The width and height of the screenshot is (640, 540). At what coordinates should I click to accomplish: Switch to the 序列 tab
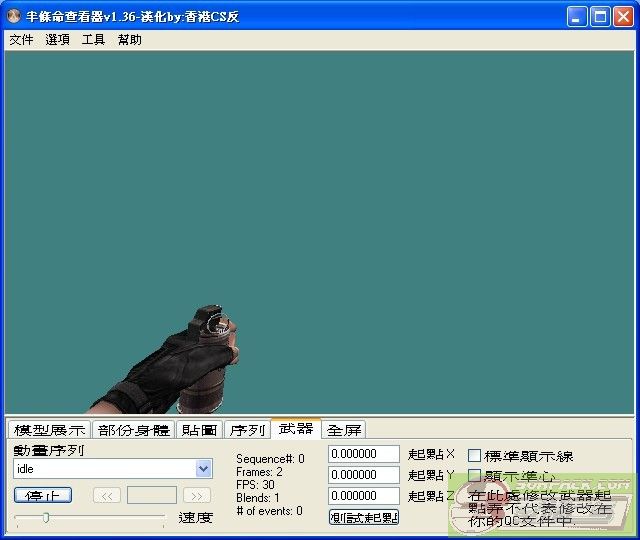point(247,430)
